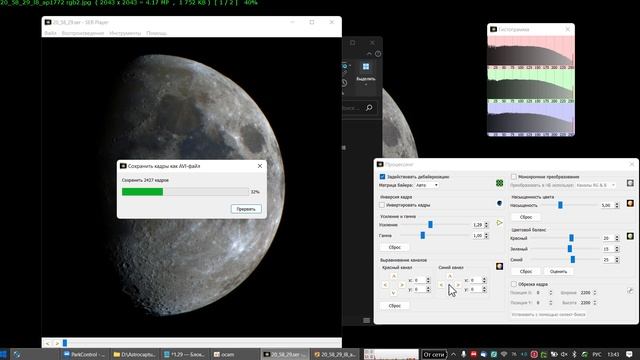
Task: Nudge the red channel left
Action: click(385, 285)
